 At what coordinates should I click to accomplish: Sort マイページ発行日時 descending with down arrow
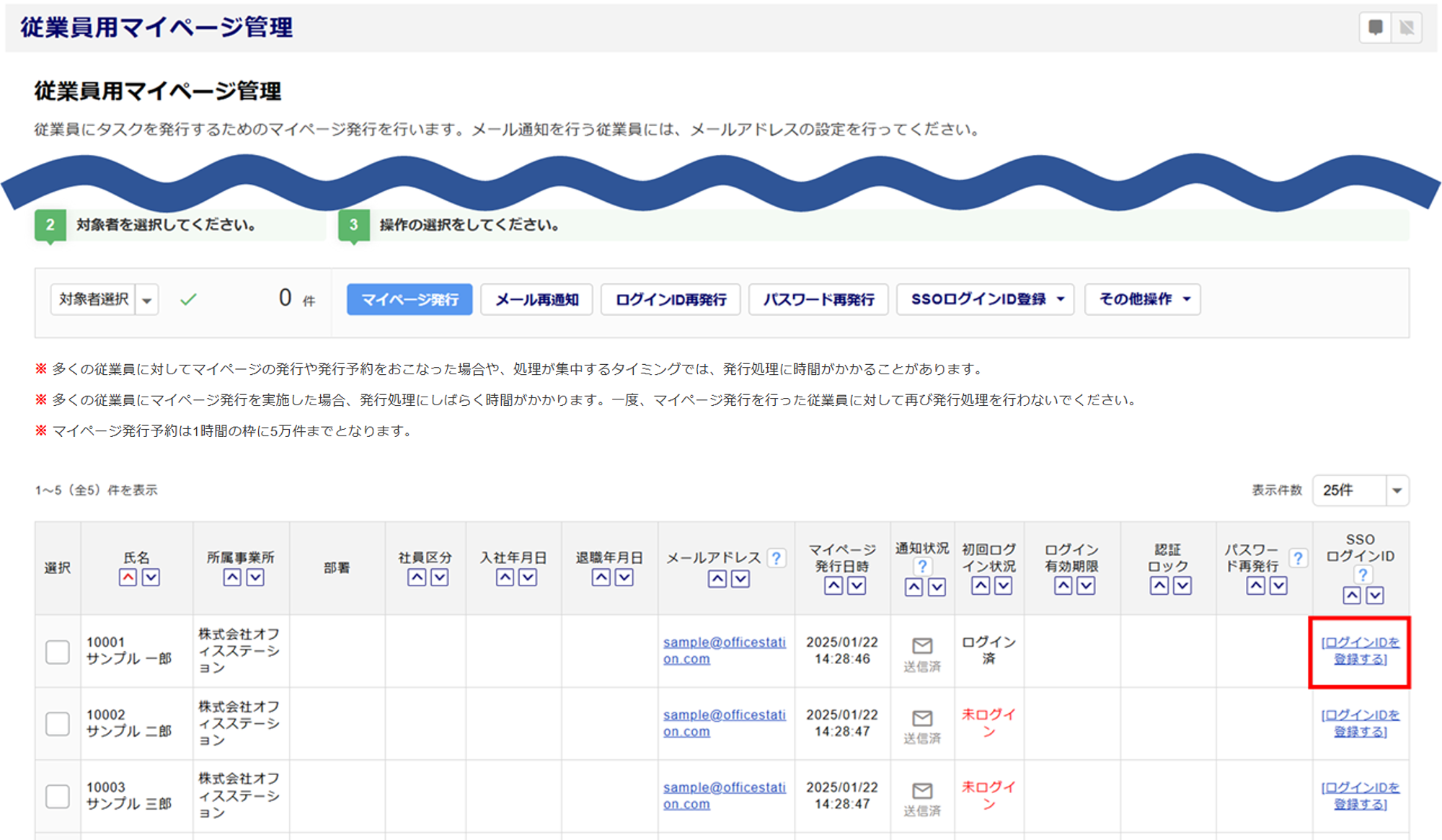point(857,586)
